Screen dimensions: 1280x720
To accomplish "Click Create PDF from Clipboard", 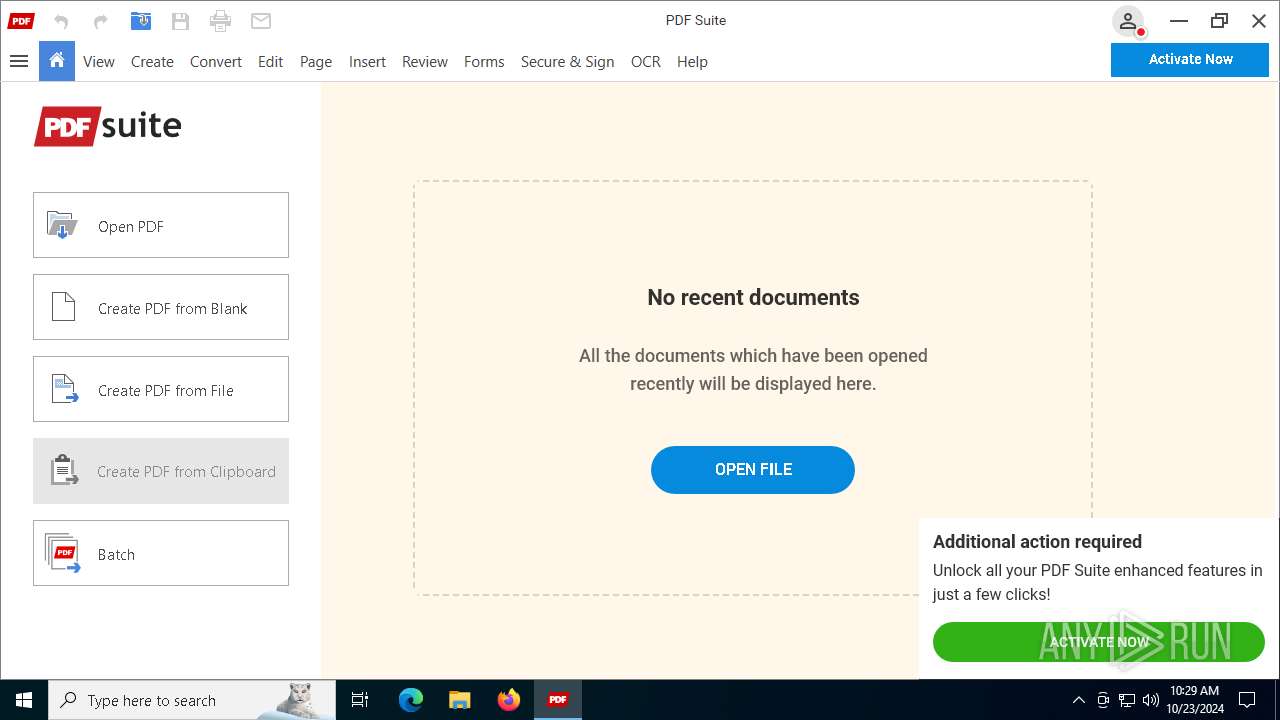I will click(x=161, y=471).
